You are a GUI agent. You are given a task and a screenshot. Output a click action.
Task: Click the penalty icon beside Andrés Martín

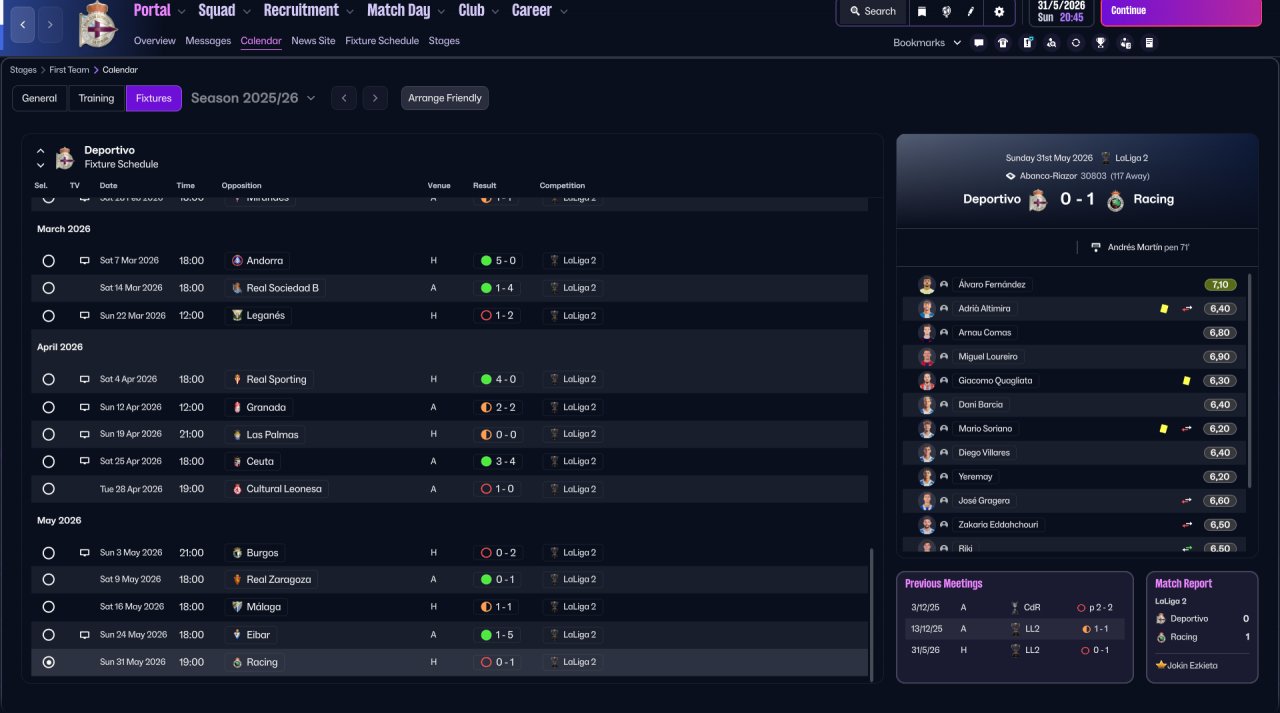pos(1096,247)
